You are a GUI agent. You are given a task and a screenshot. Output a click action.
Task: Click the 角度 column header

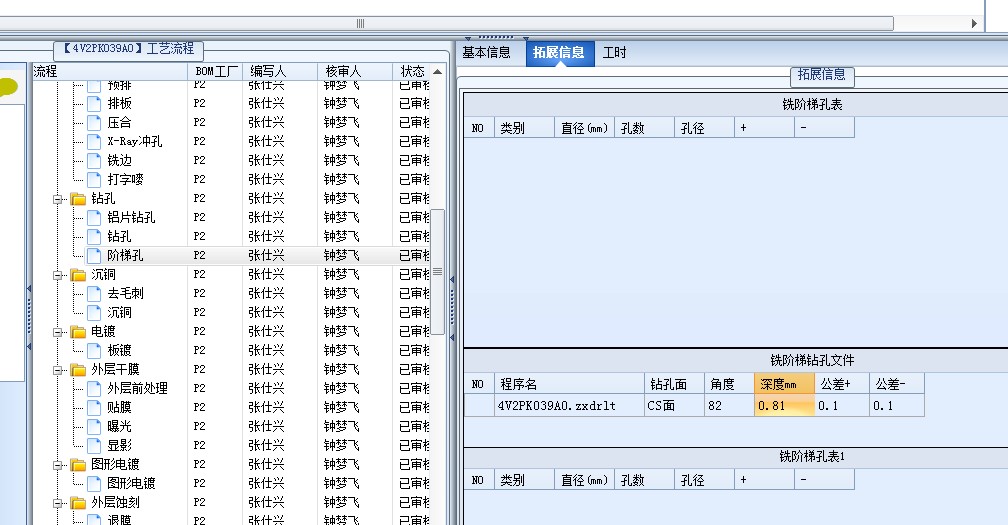point(730,384)
